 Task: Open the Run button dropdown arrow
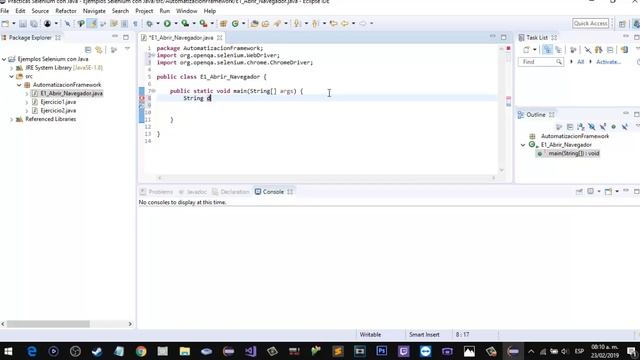click(x=176, y=24)
